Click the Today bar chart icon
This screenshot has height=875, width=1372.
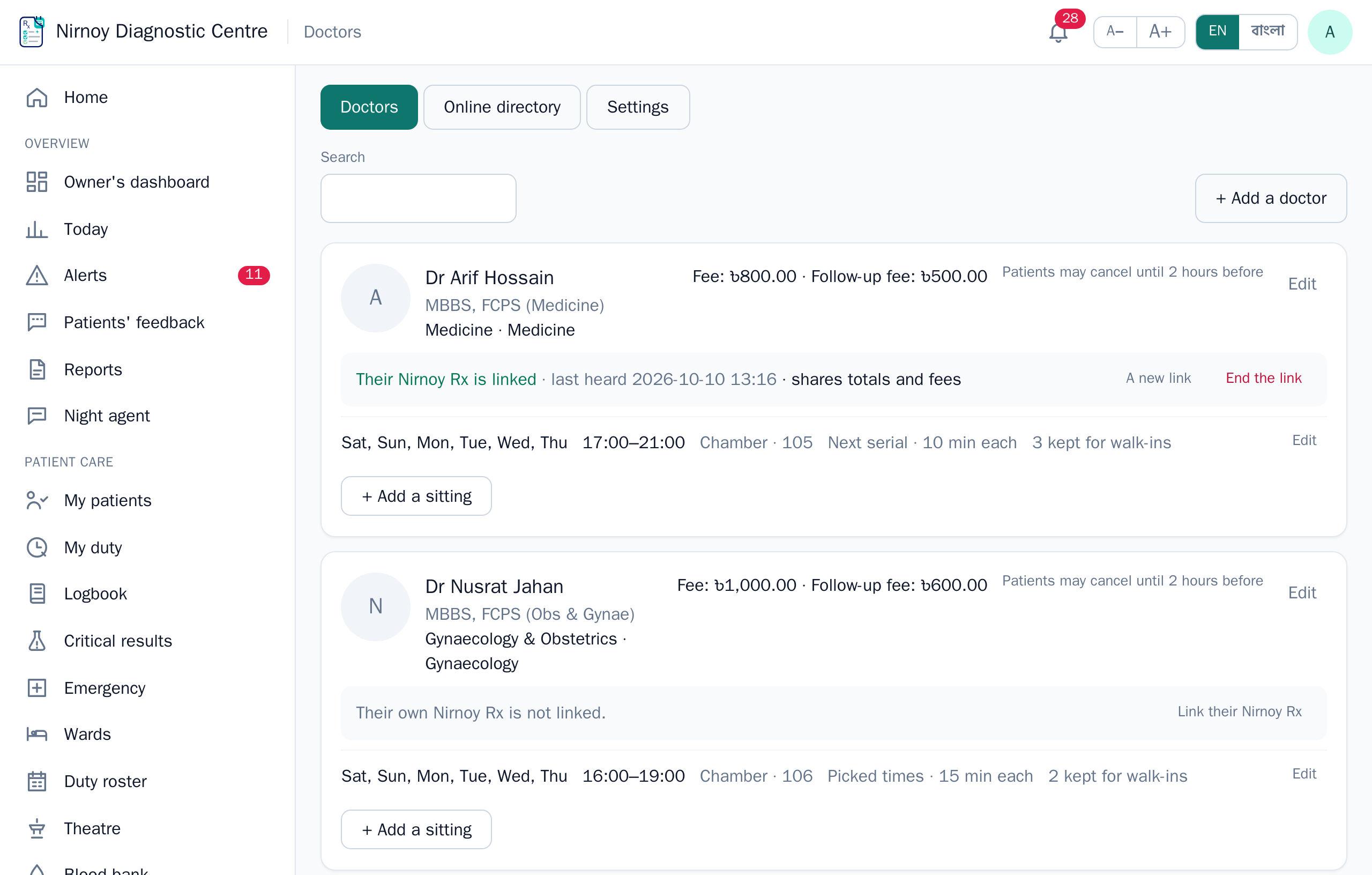(x=37, y=229)
